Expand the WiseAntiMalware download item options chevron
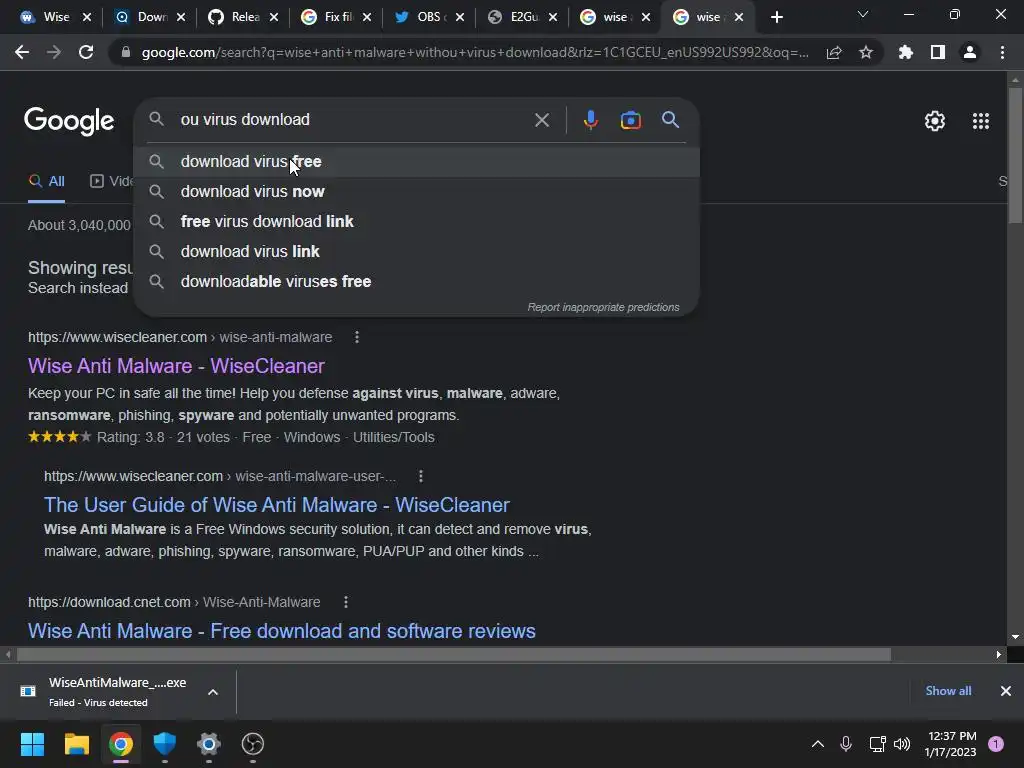Viewport: 1024px width, 768px height. tap(213, 692)
